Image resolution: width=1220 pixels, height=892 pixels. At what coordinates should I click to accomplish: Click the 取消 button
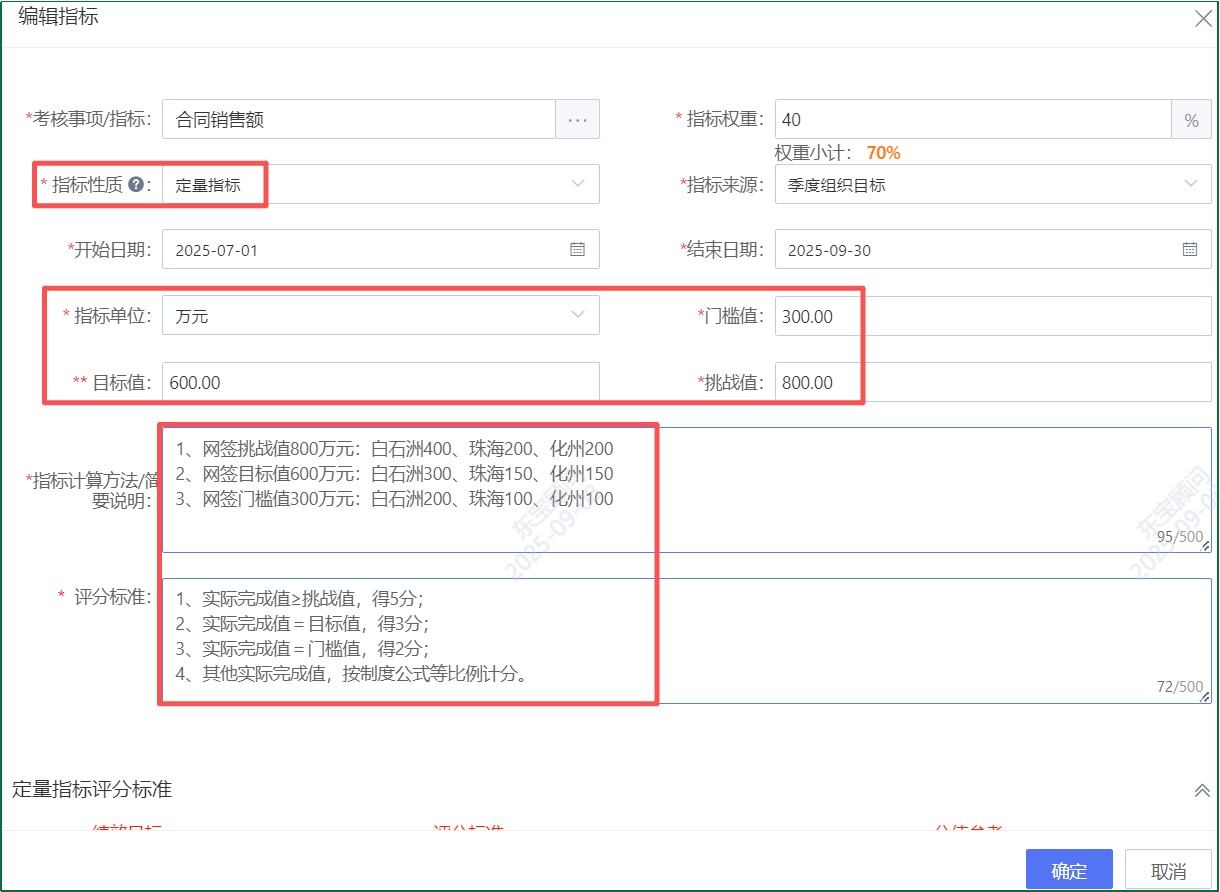click(1168, 870)
